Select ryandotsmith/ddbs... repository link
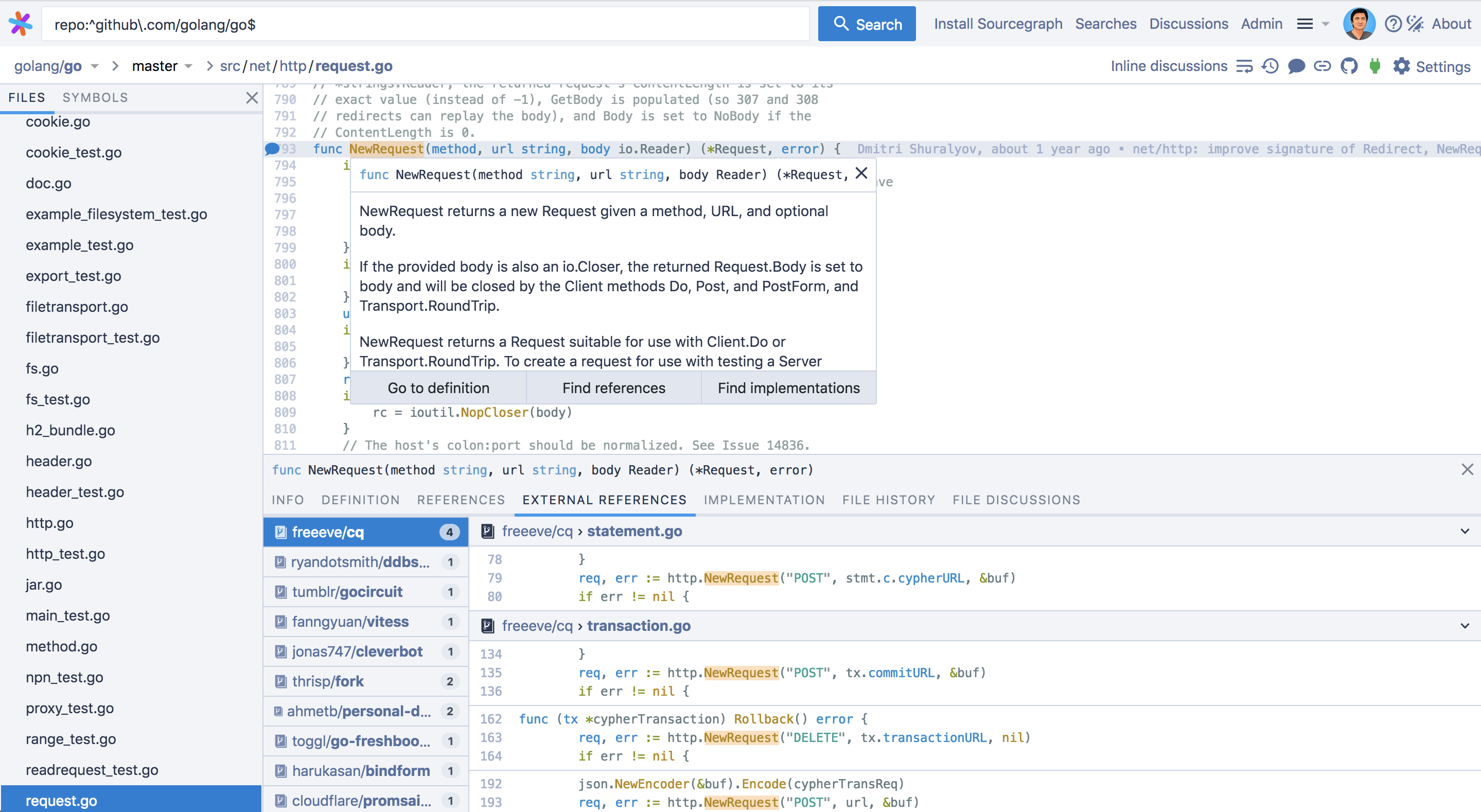The height and width of the screenshot is (812, 1481). (x=362, y=561)
